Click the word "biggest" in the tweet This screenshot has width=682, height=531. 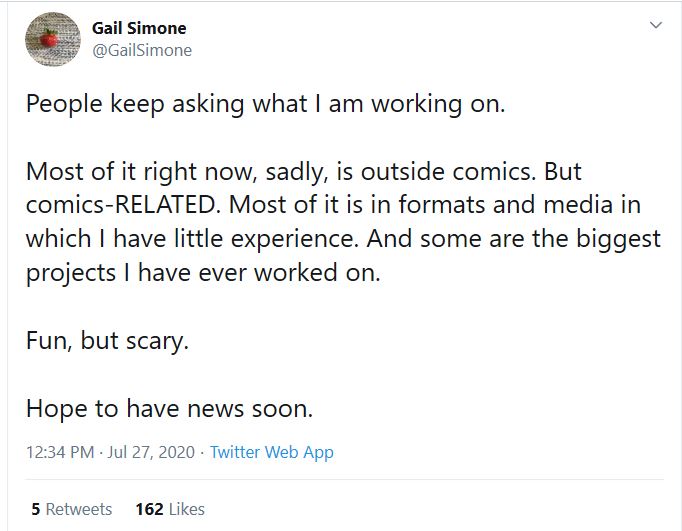pos(620,239)
